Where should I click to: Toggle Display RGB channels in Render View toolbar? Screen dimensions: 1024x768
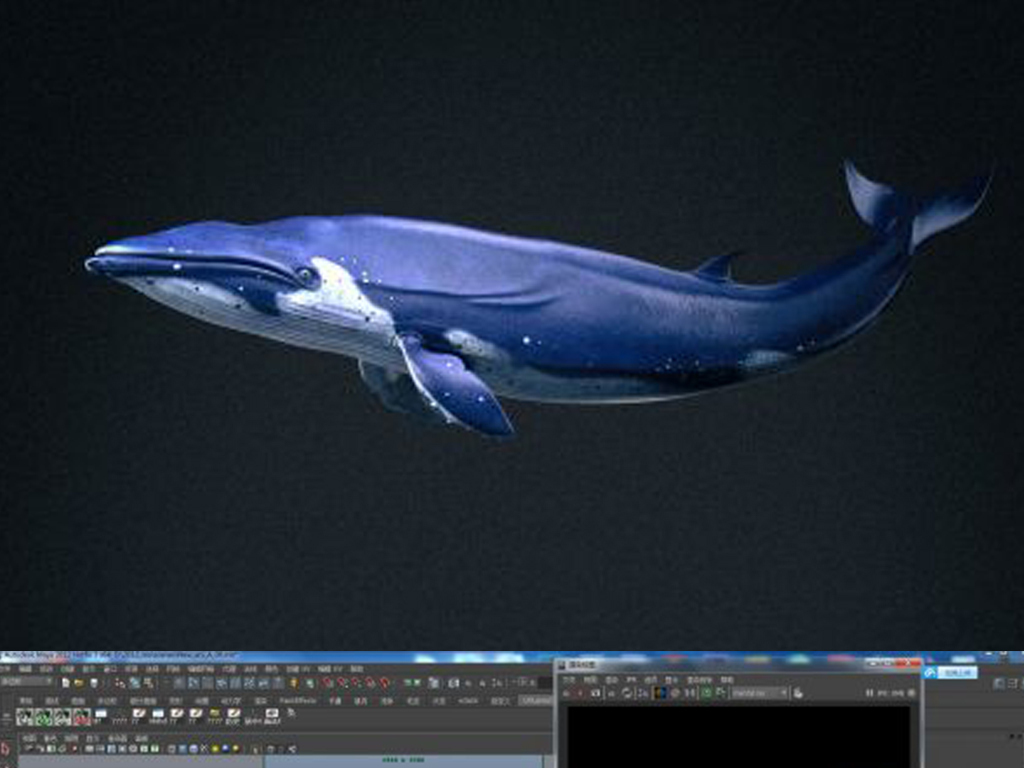pyautogui.click(x=660, y=692)
